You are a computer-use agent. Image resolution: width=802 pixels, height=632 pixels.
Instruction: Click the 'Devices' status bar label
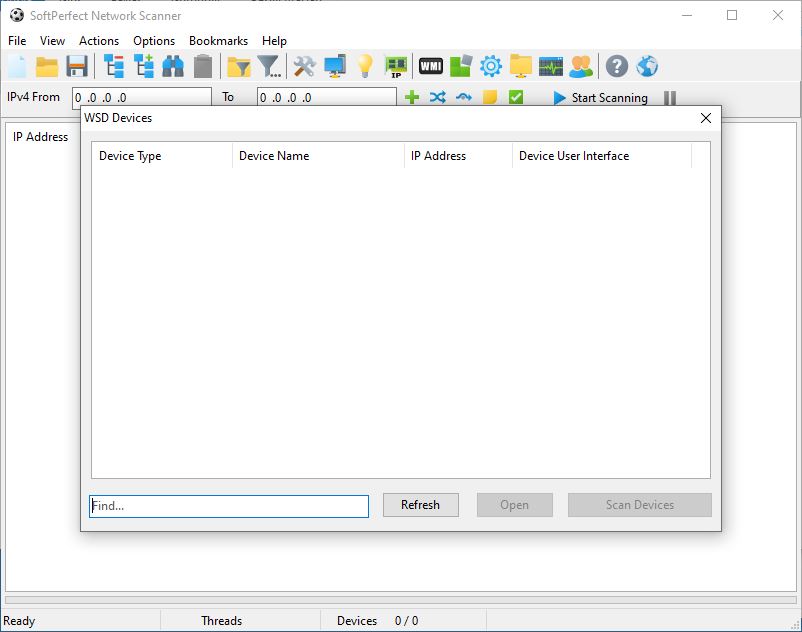[357, 621]
